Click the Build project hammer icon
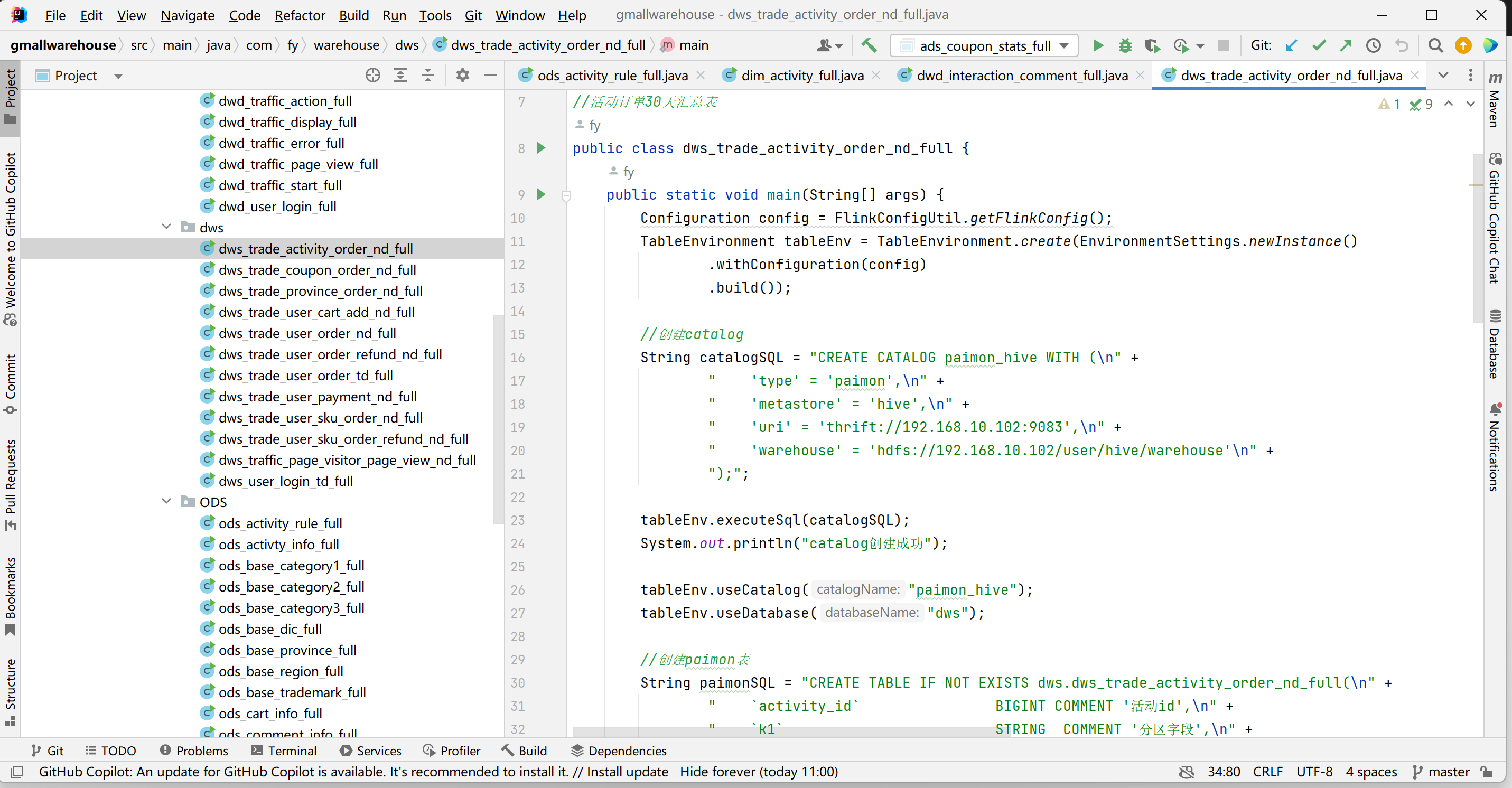 pyautogui.click(x=869, y=45)
